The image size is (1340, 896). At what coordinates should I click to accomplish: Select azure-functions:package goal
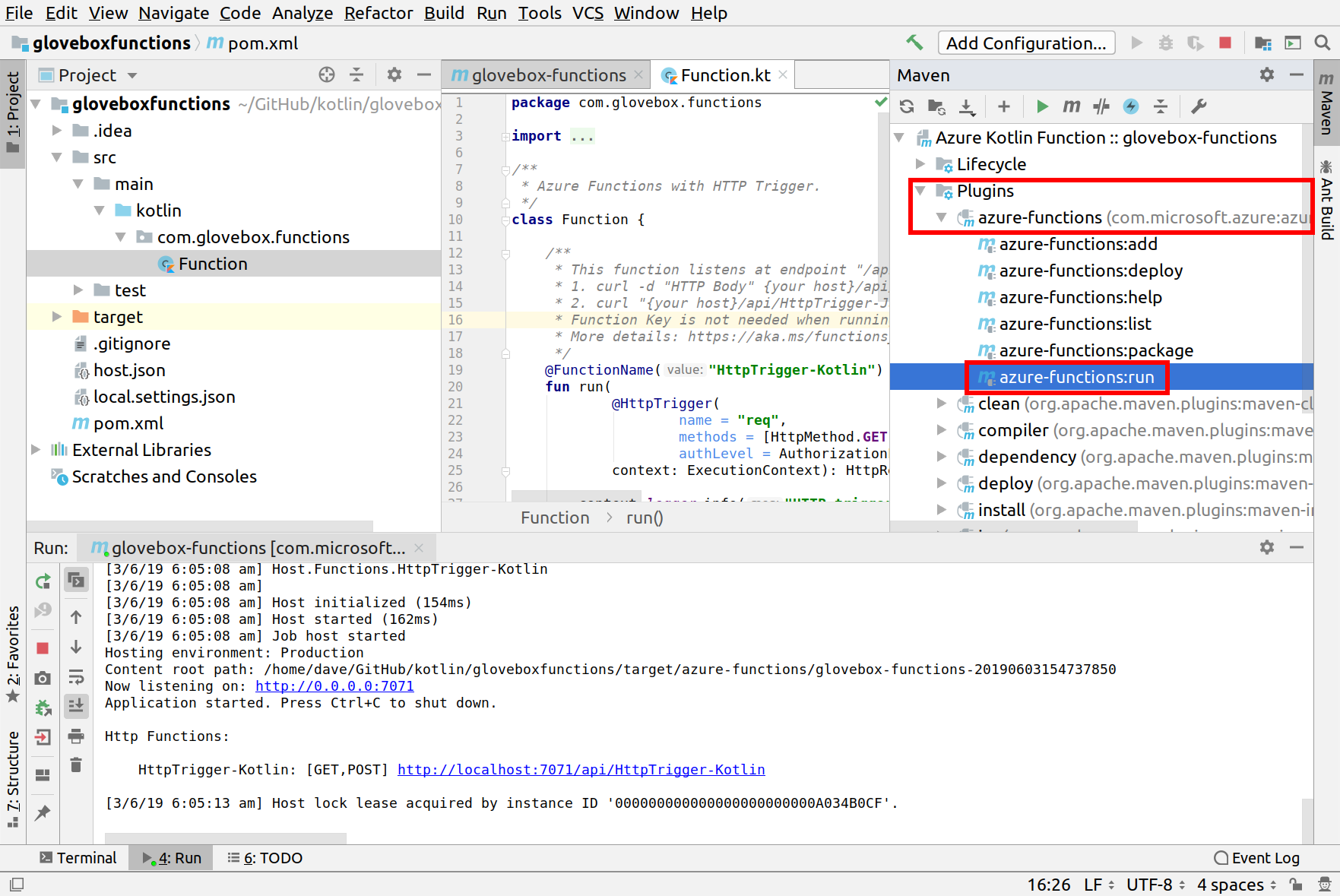1096,350
